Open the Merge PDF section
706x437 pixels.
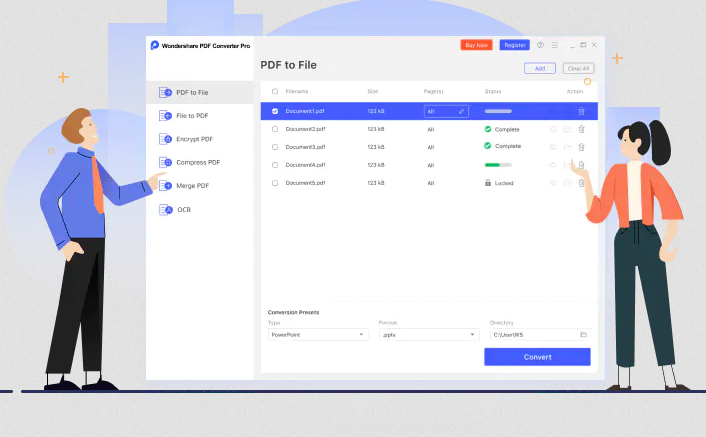[x=192, y=186]
